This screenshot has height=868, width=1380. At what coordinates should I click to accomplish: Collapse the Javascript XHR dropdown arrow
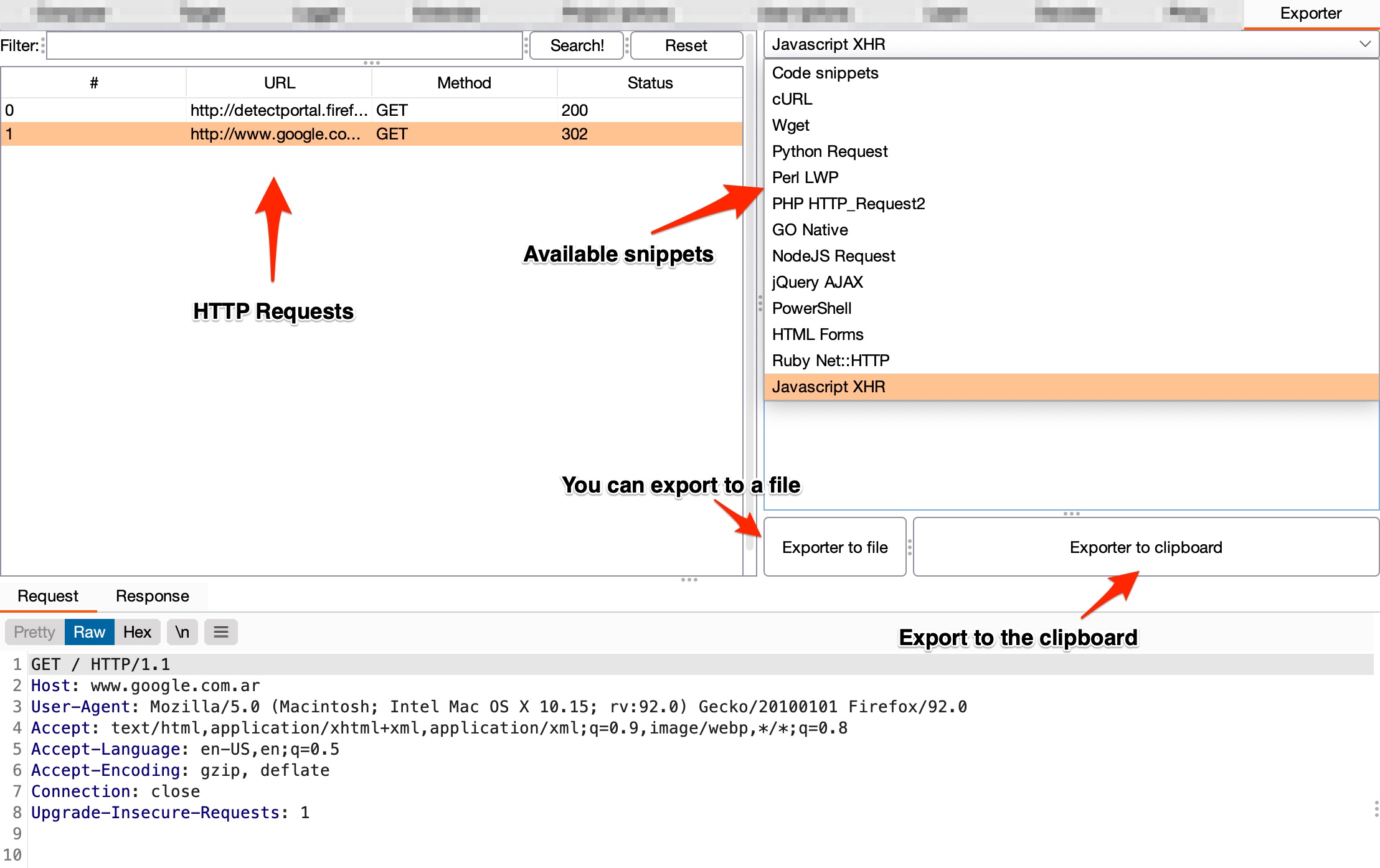coord(1364,44)
